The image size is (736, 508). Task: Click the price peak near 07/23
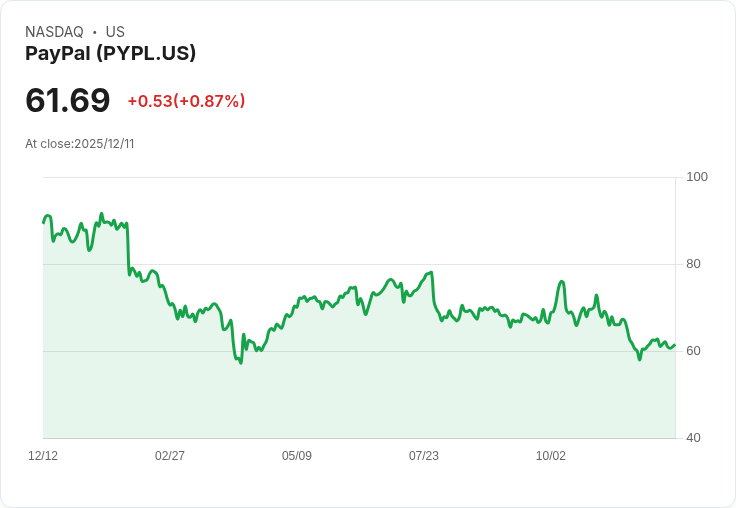[431, 272]
